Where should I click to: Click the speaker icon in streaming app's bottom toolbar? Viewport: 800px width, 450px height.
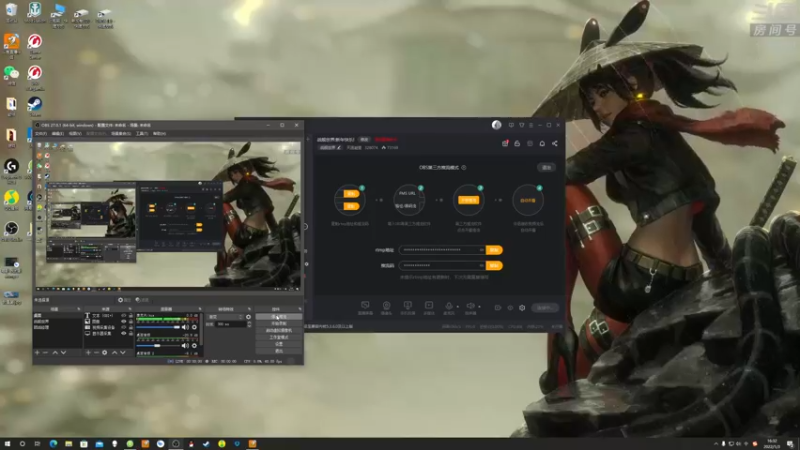pos(470,306)
